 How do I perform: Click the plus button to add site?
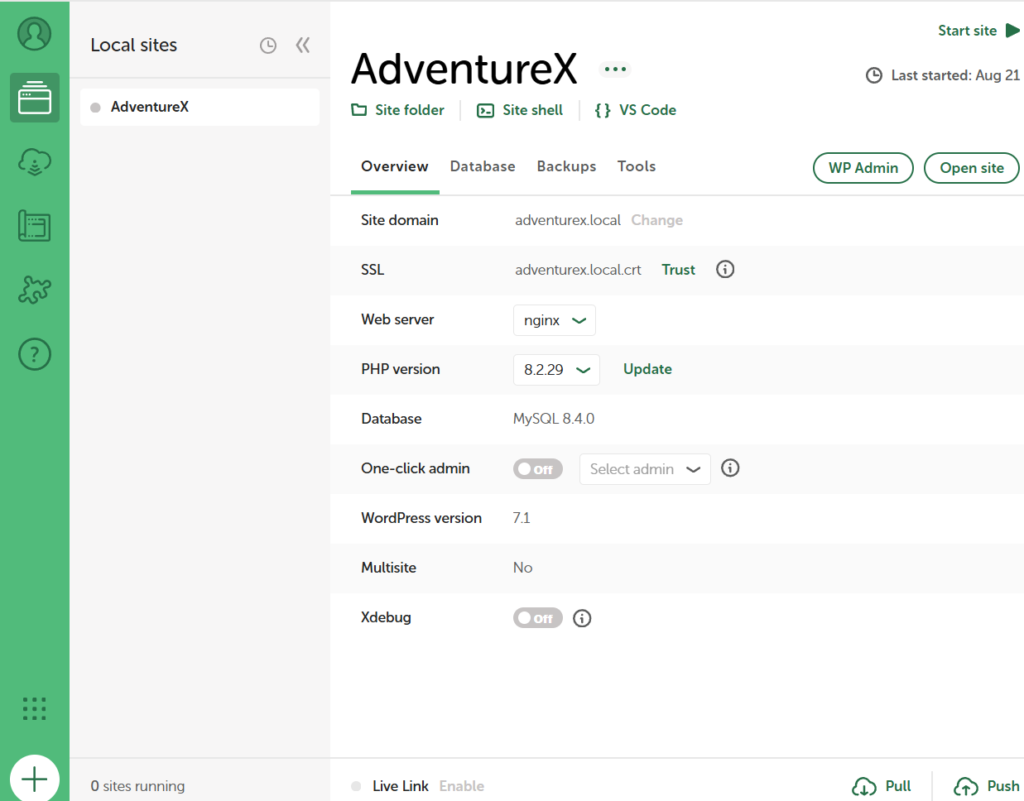(x=35, y=778)
